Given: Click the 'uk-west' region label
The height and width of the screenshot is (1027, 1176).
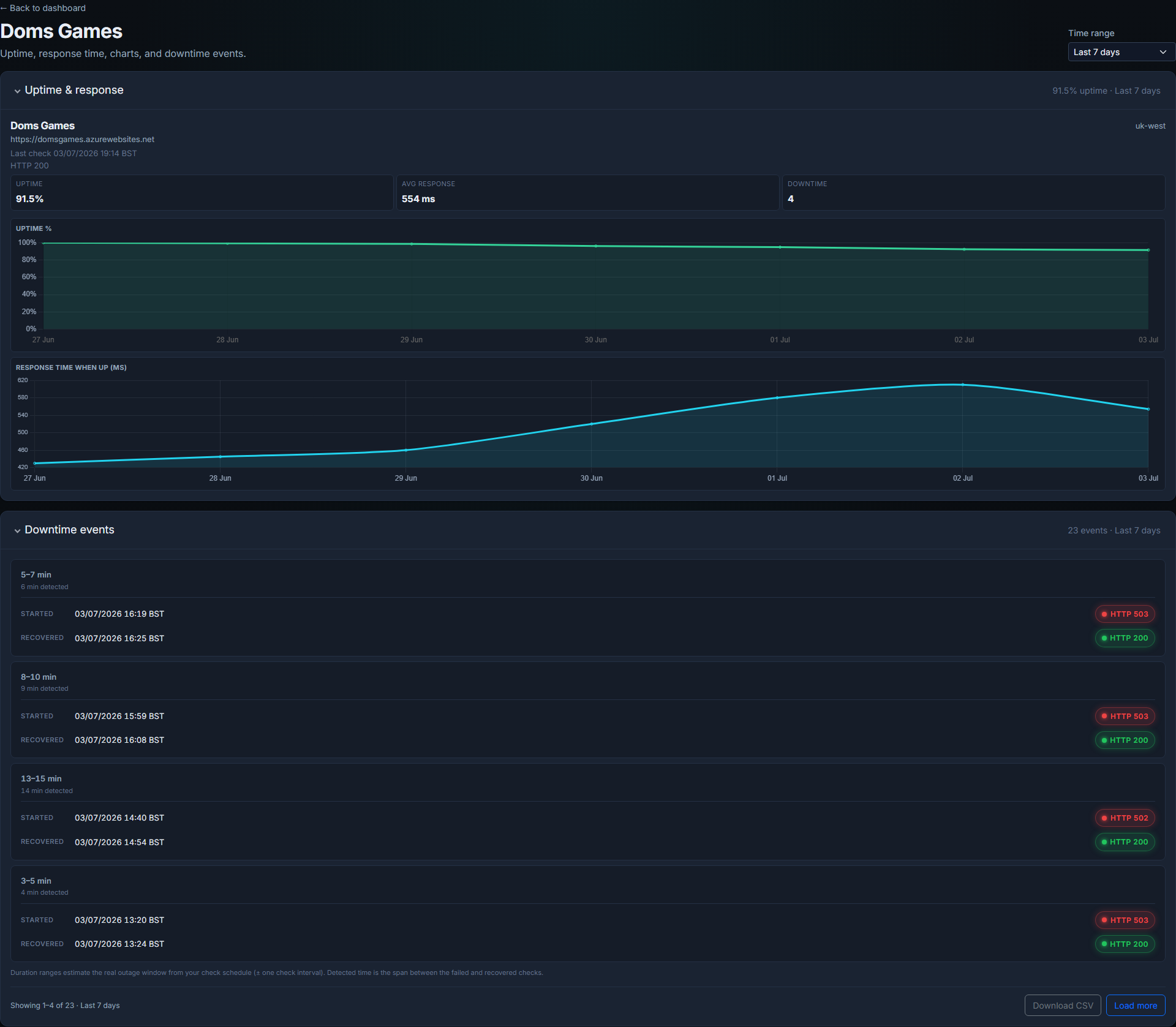Looking at the screenshot, I should 1150,126.
